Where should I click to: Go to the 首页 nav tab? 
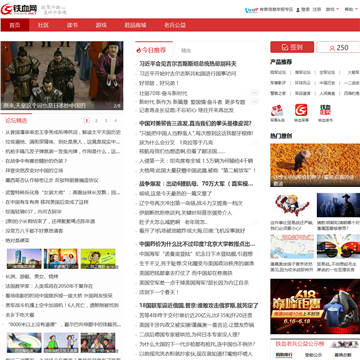pyautogui.click(x=15, y=25)
